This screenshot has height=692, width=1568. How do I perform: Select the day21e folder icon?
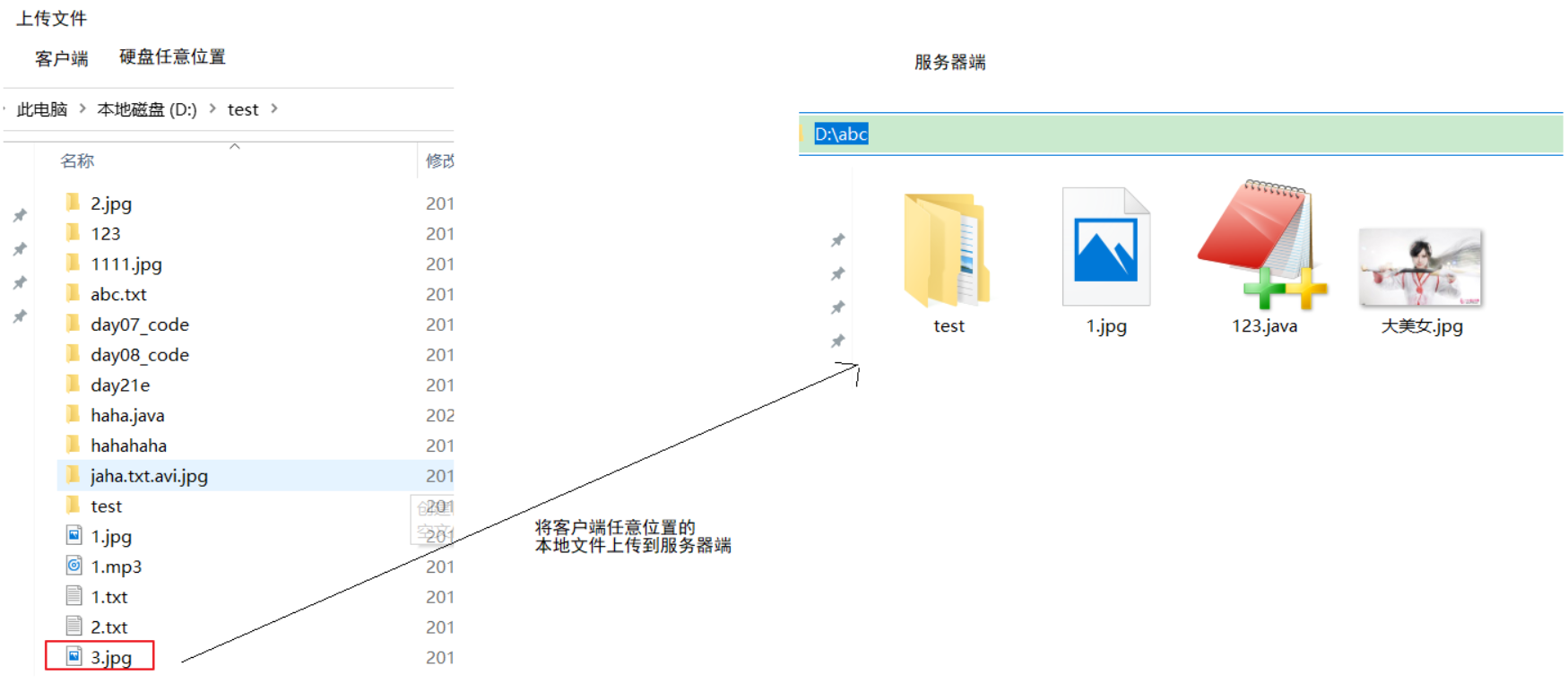point(74,385)
